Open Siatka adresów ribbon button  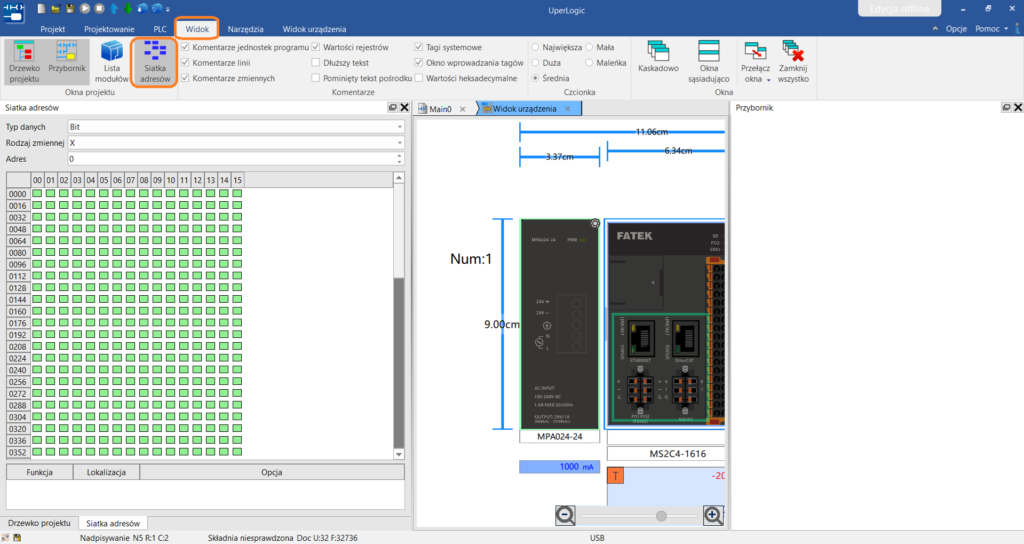[155, 63]
